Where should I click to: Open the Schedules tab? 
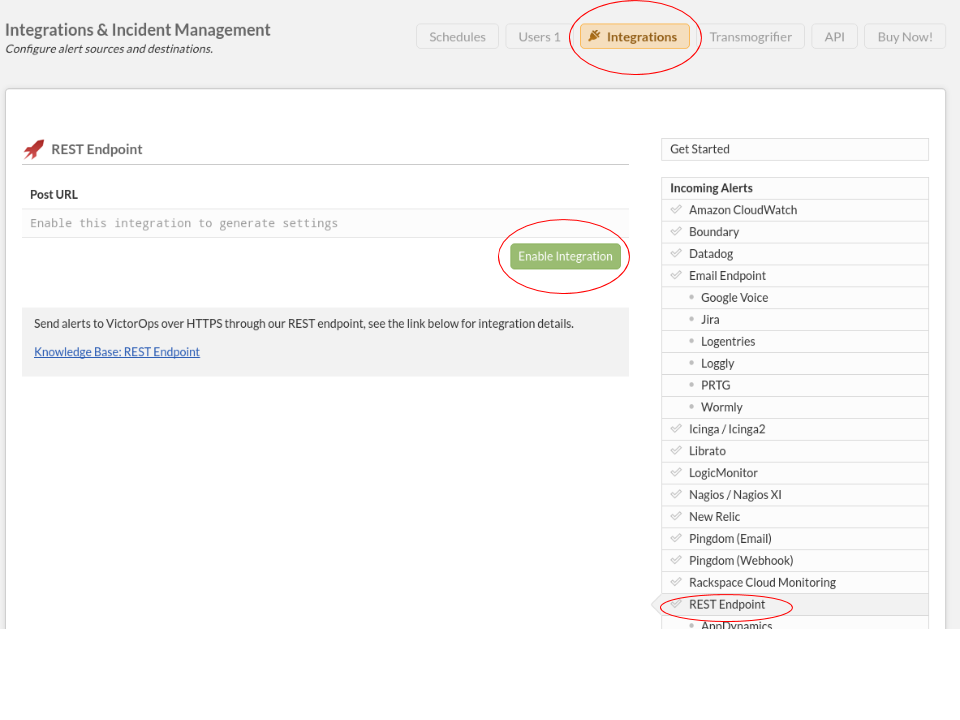click(x=457, y=37)
